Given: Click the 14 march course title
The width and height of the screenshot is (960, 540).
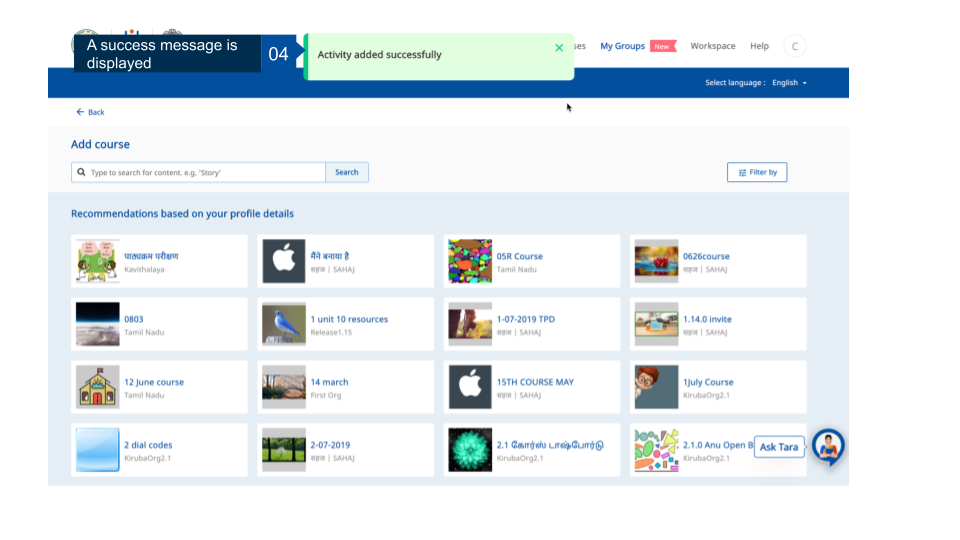Looking at the screenshot, I should [x=329, y=382].
